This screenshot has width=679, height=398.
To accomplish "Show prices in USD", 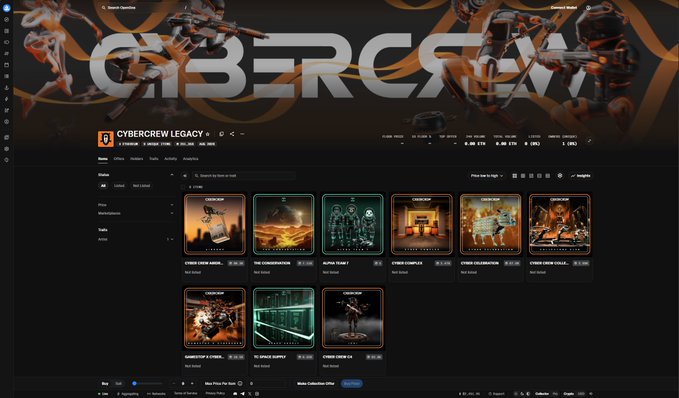I will [x=581, y=394].
